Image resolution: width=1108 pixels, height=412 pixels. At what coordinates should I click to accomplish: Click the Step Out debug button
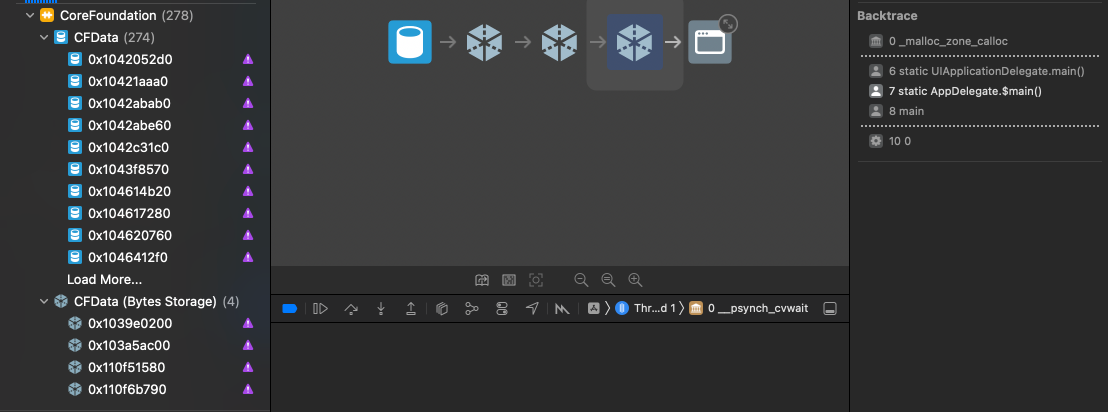(x=410, y=309)
